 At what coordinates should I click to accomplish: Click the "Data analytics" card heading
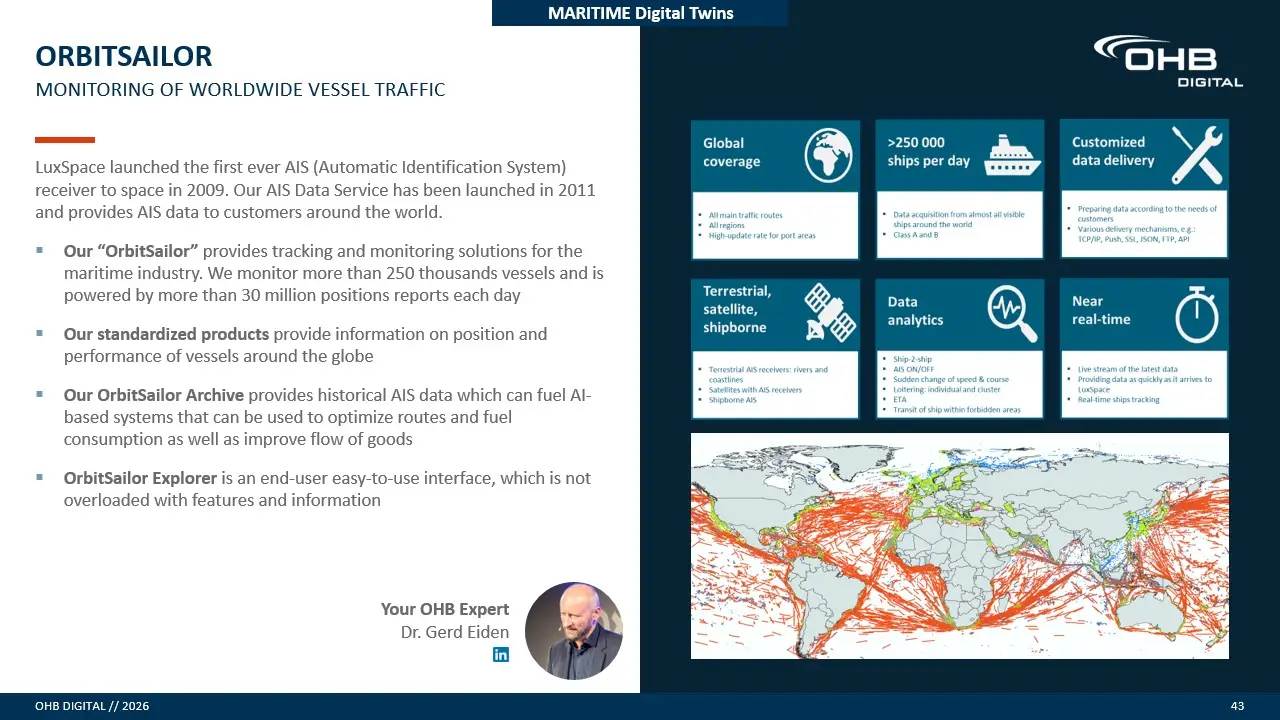[x=915, y=310]
